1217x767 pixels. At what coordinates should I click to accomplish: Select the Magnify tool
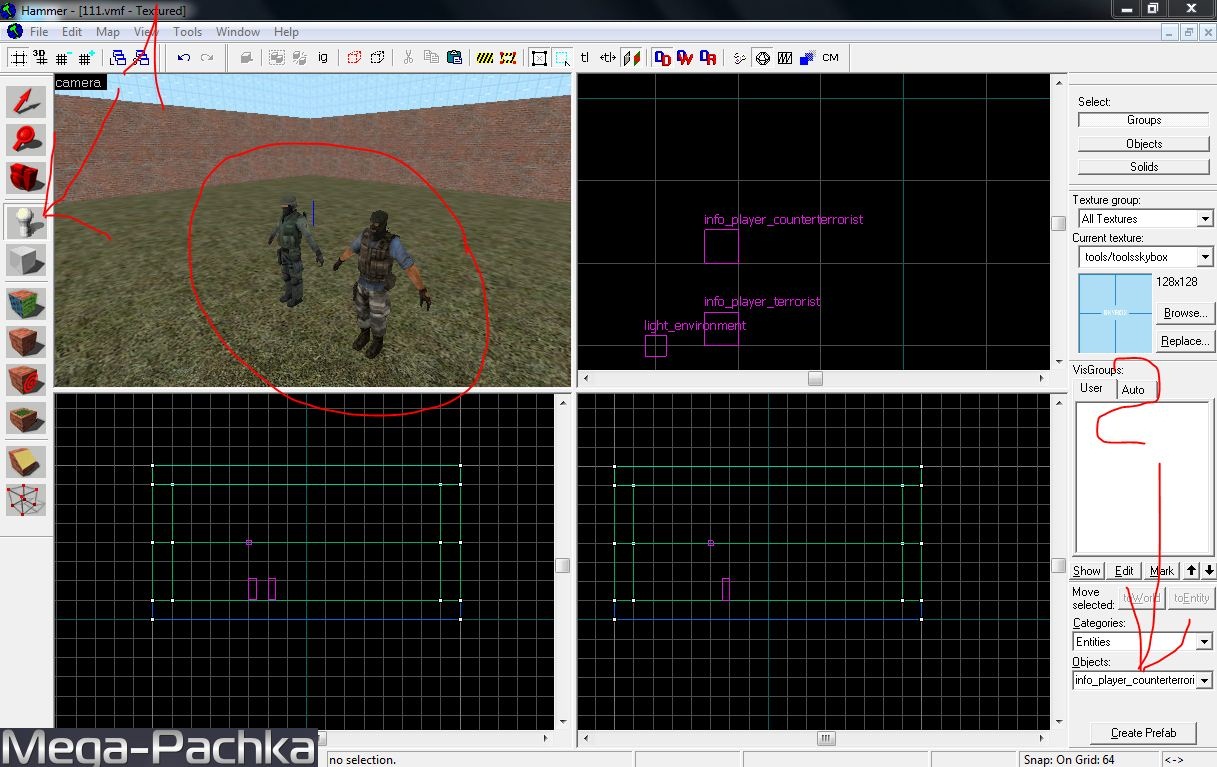(x=26, y=140)
